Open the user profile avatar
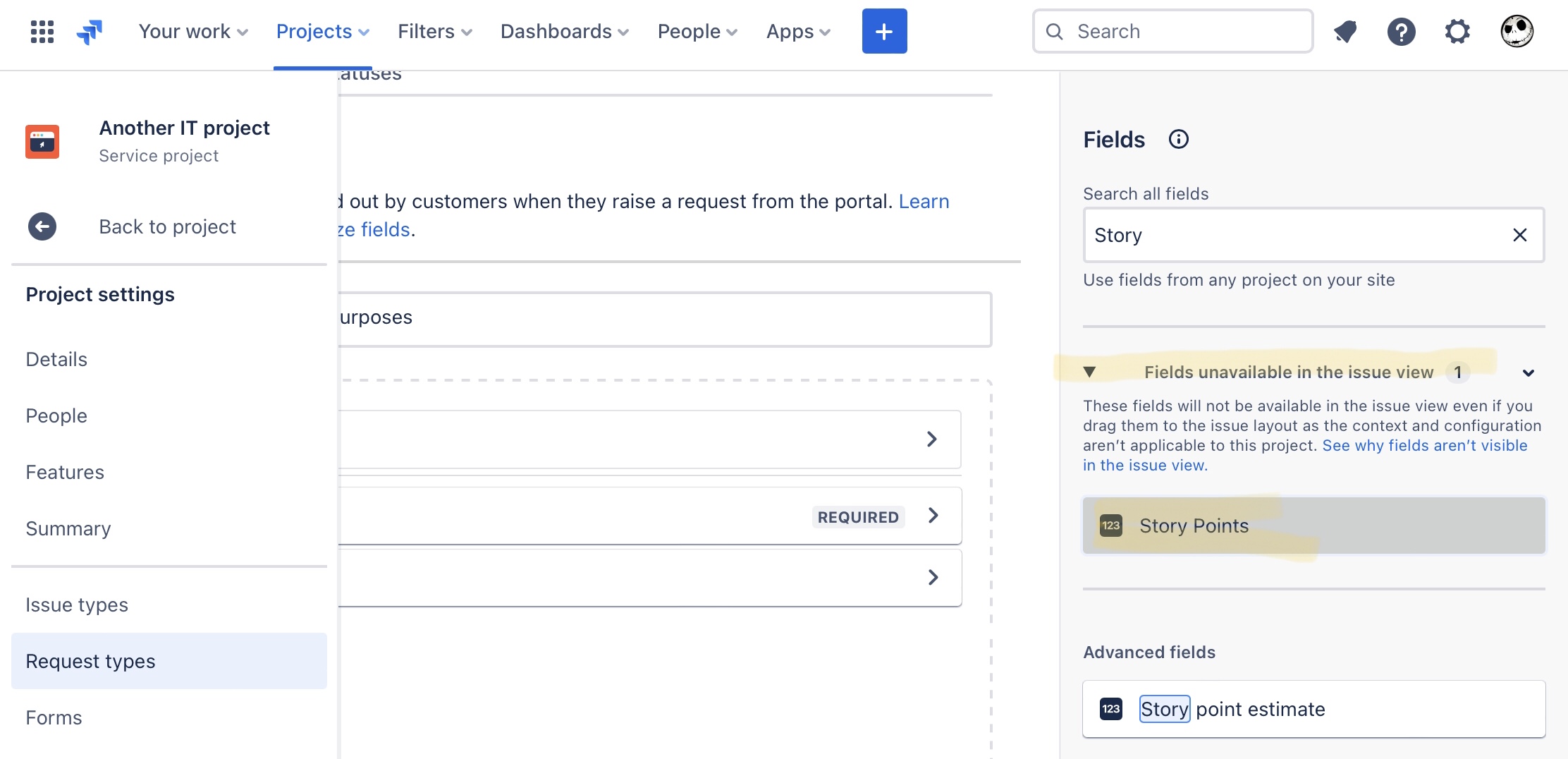 (x=1517, y=31)
